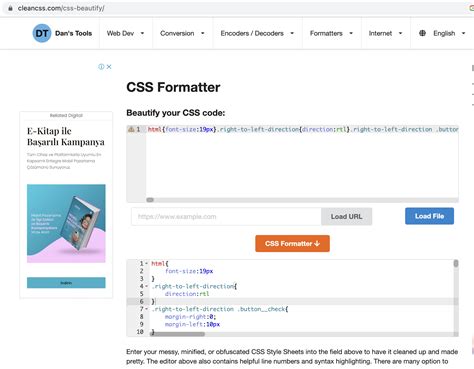Screen dimensions: 474x369
Task: Click line number 6 in output gutter
Action: click(x=141, y=301)
